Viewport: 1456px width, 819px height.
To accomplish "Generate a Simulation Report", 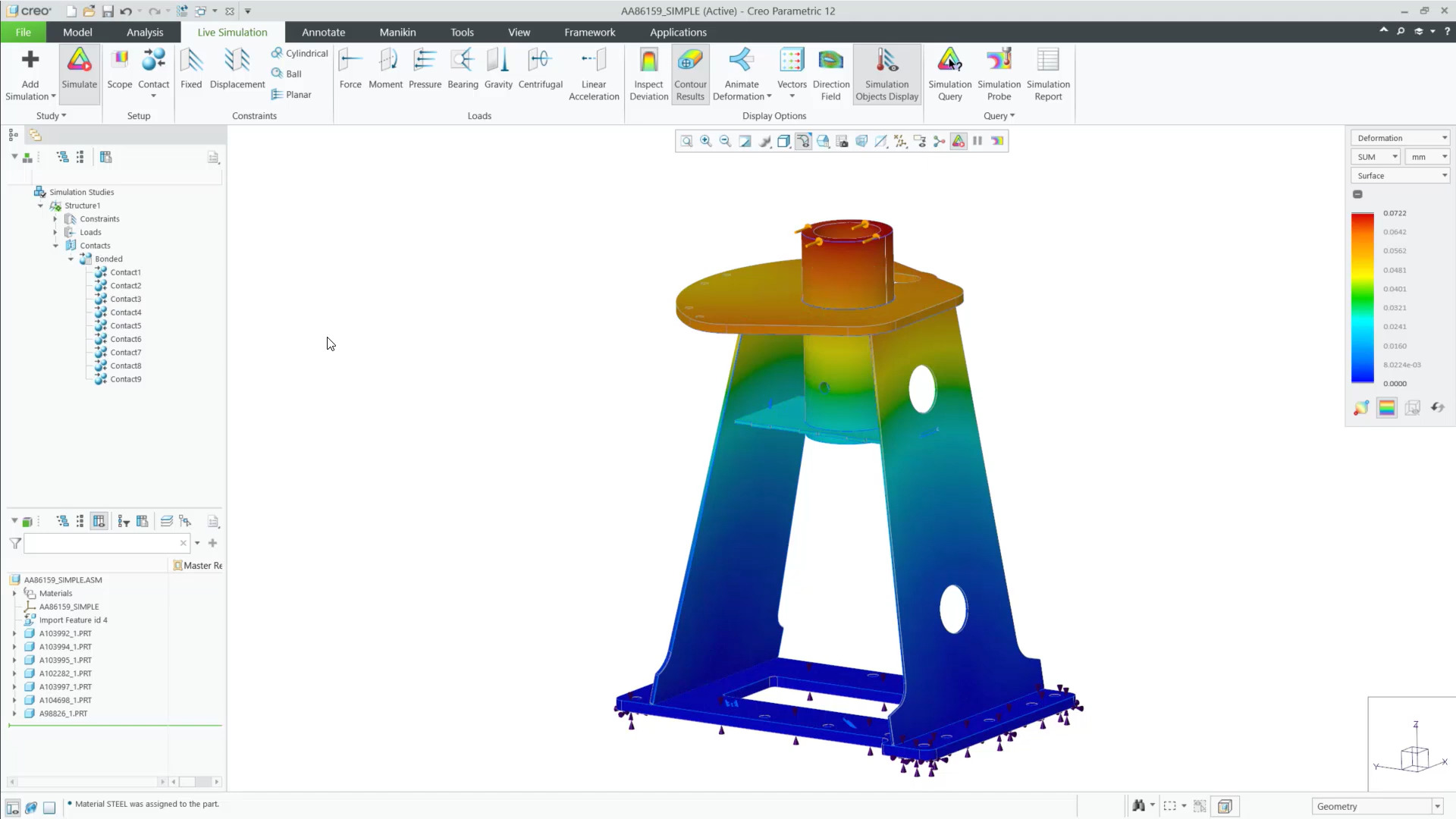I will [1048, 74].
